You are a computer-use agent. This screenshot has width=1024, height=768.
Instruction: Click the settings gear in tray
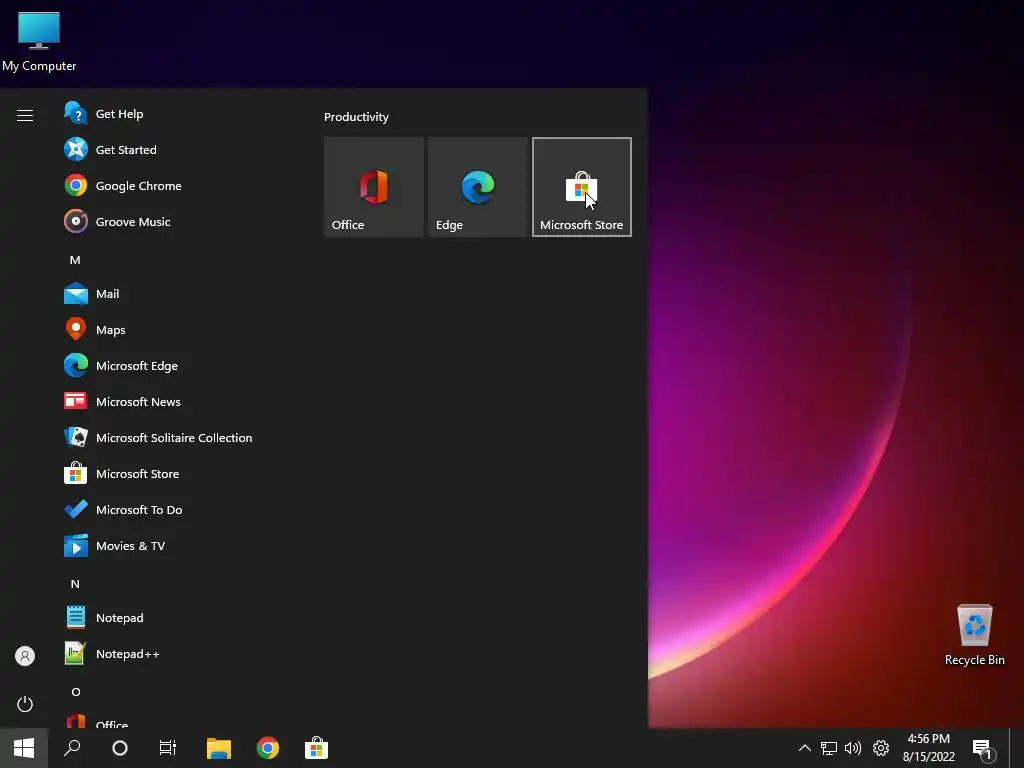click(x=881, y=748)
